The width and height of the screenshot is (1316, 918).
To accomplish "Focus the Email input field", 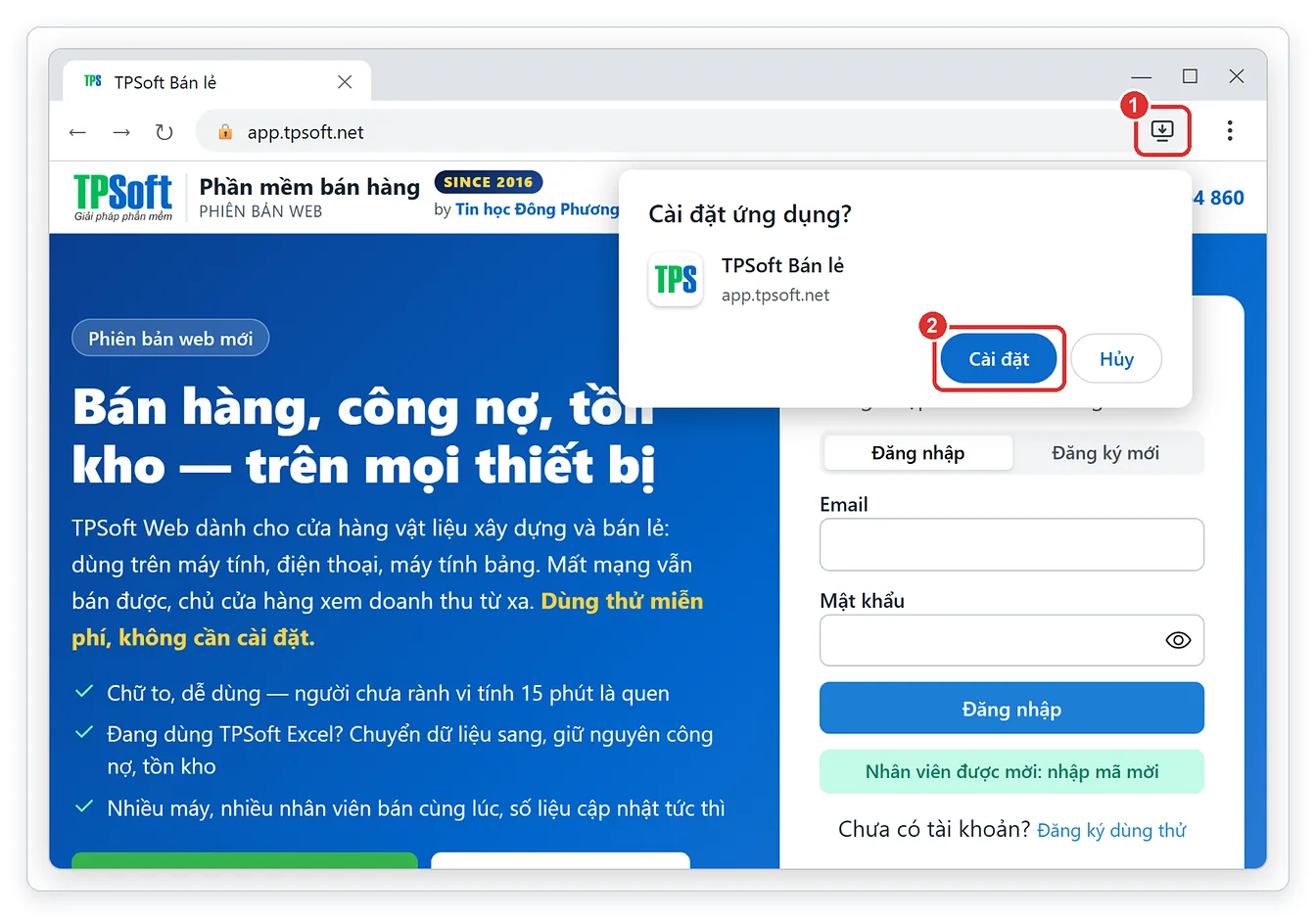I will pyautogui.click(x=1011, y=544).
